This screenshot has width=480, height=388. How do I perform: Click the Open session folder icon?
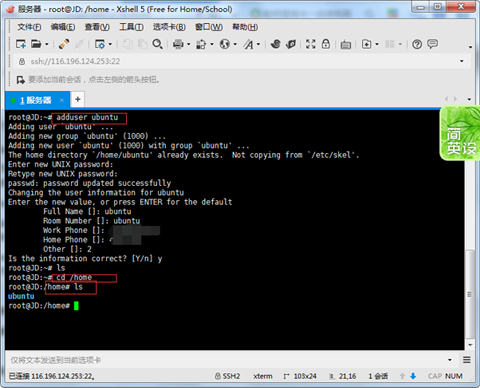(36, 44)
